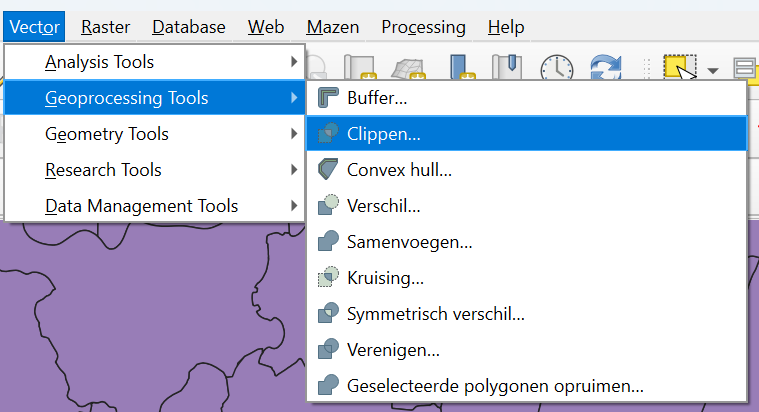Click the Kruising icon
This screenshot has height=412, width=759.
pos(329,277)
